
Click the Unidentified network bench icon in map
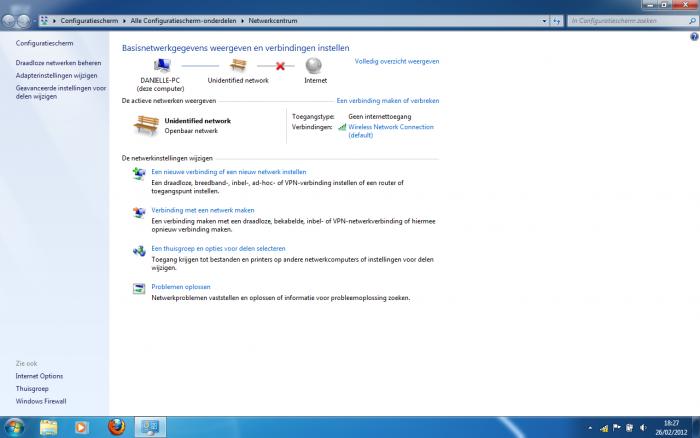point(238,66)
